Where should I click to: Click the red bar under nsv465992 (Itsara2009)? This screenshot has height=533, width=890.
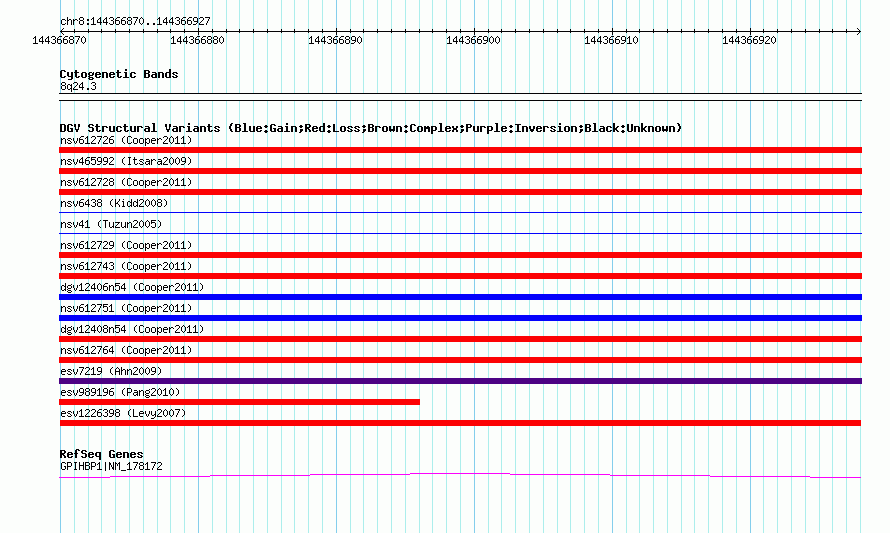460,171
